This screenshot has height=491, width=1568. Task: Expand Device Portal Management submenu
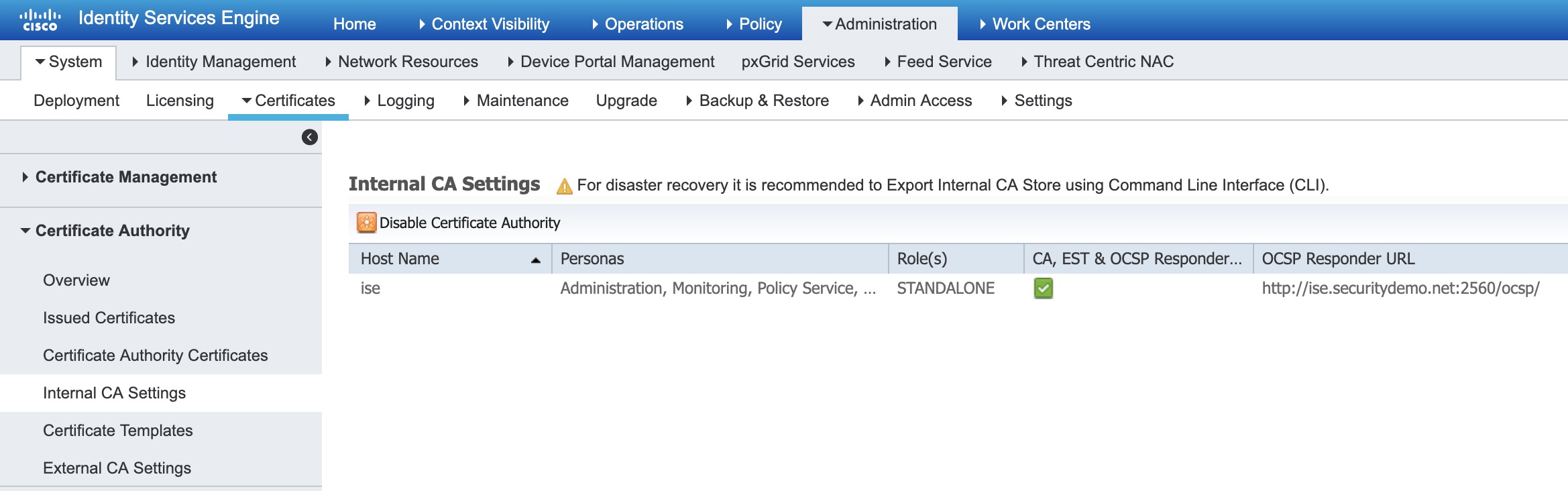click(611, 62)
